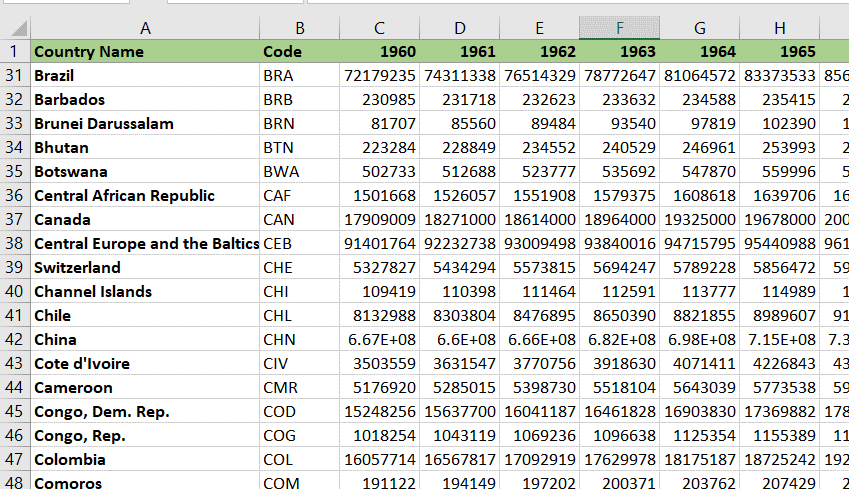Select highlighted column F header
This screenshot has width=849, height=489.
619,28
